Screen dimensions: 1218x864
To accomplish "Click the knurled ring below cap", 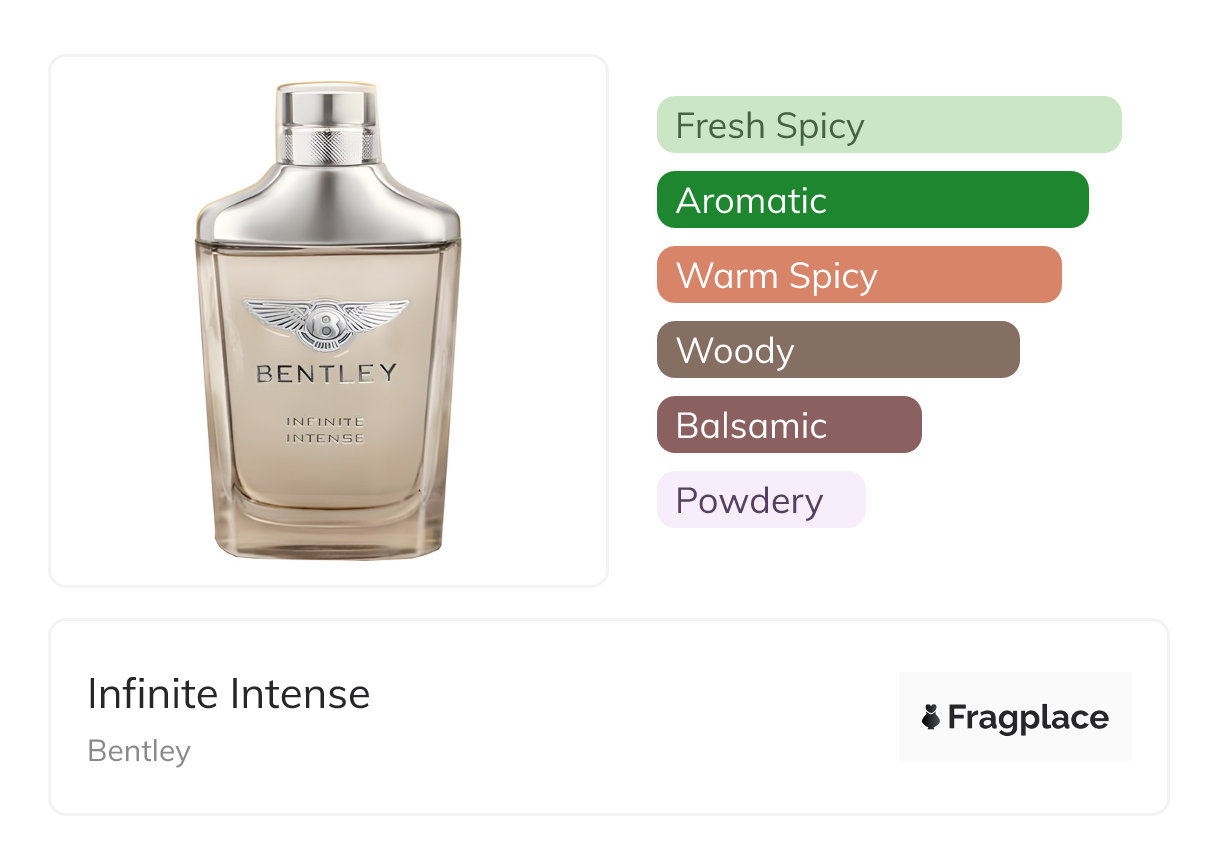I will (x=327, y=148).
